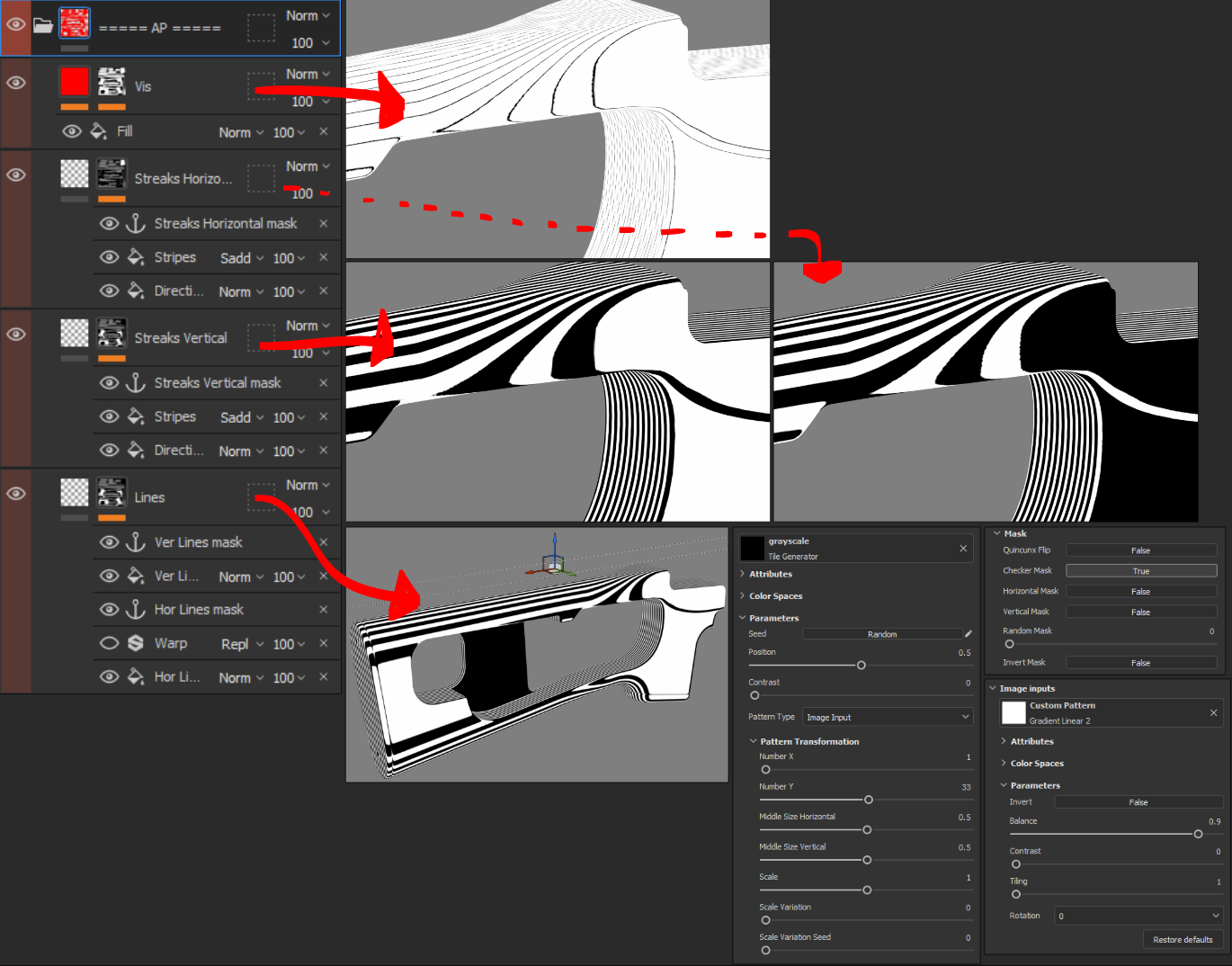Click the anchor icon of Hor Lines mask
This screenshot has height=966, width=1232.
coord(136,609)
